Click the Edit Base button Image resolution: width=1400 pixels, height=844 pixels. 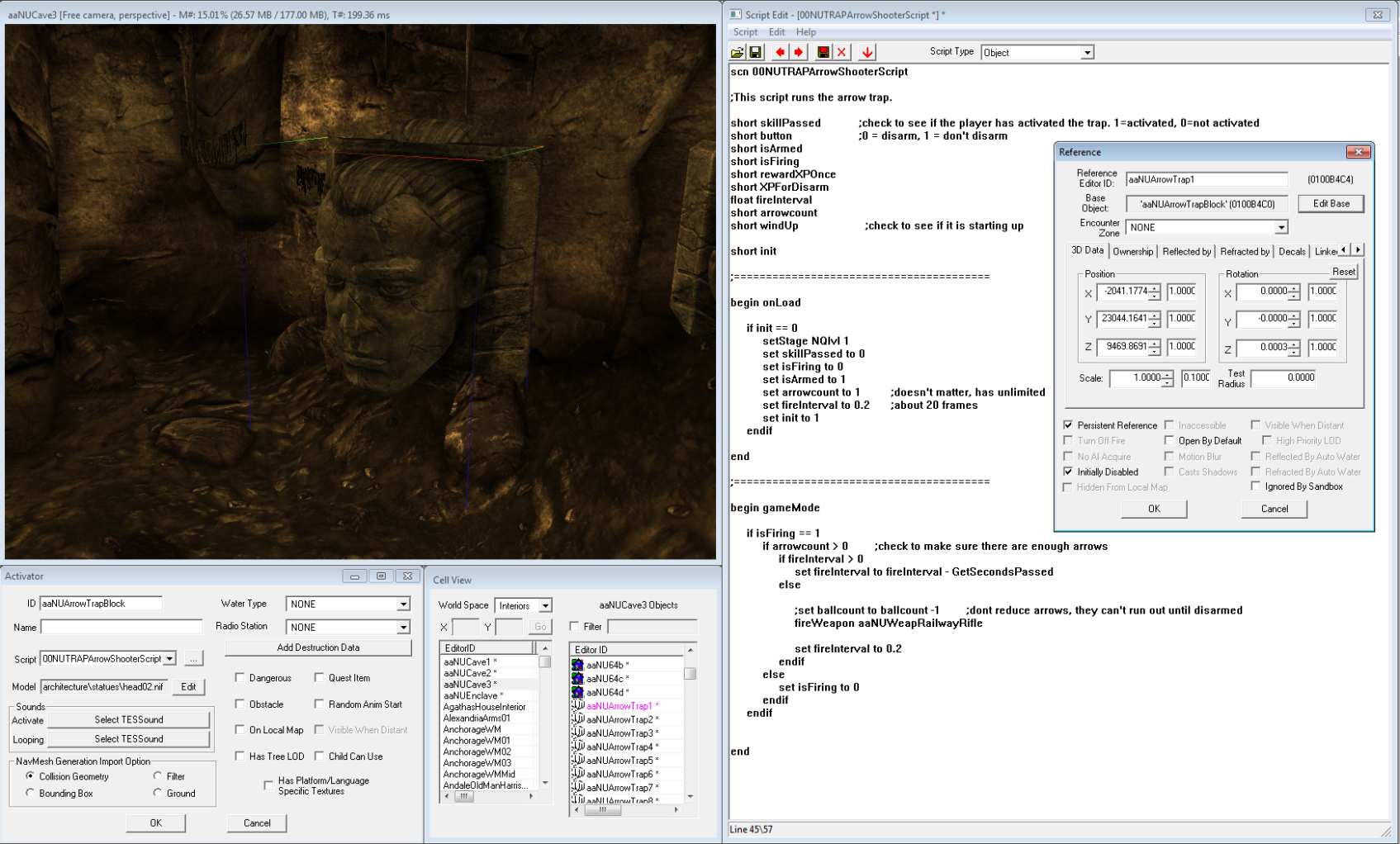coord(1331,204)
